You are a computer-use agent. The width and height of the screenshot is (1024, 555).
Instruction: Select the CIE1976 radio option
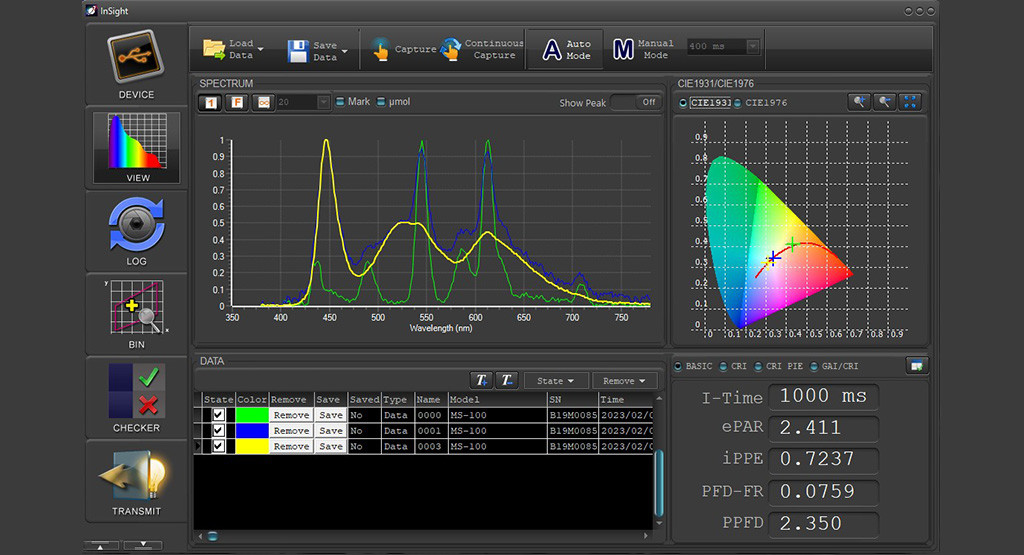pos(738,103)
